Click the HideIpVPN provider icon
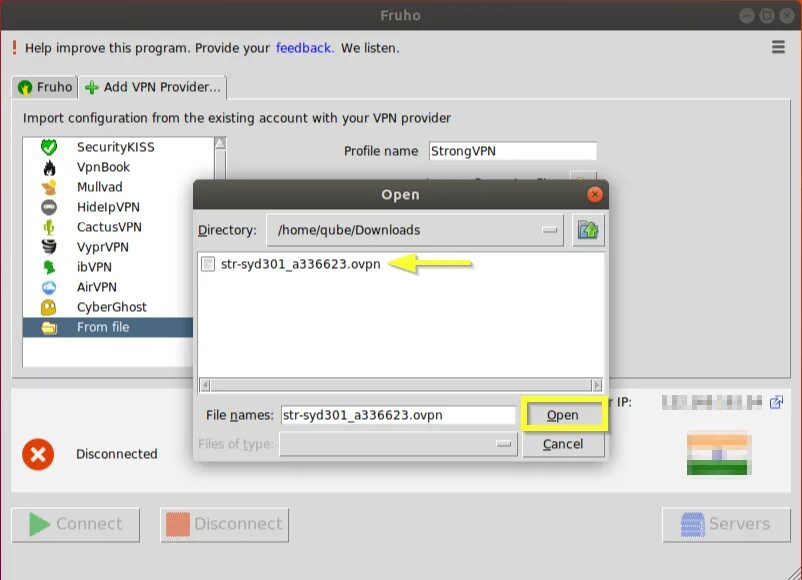 click(x=49, y=207)
